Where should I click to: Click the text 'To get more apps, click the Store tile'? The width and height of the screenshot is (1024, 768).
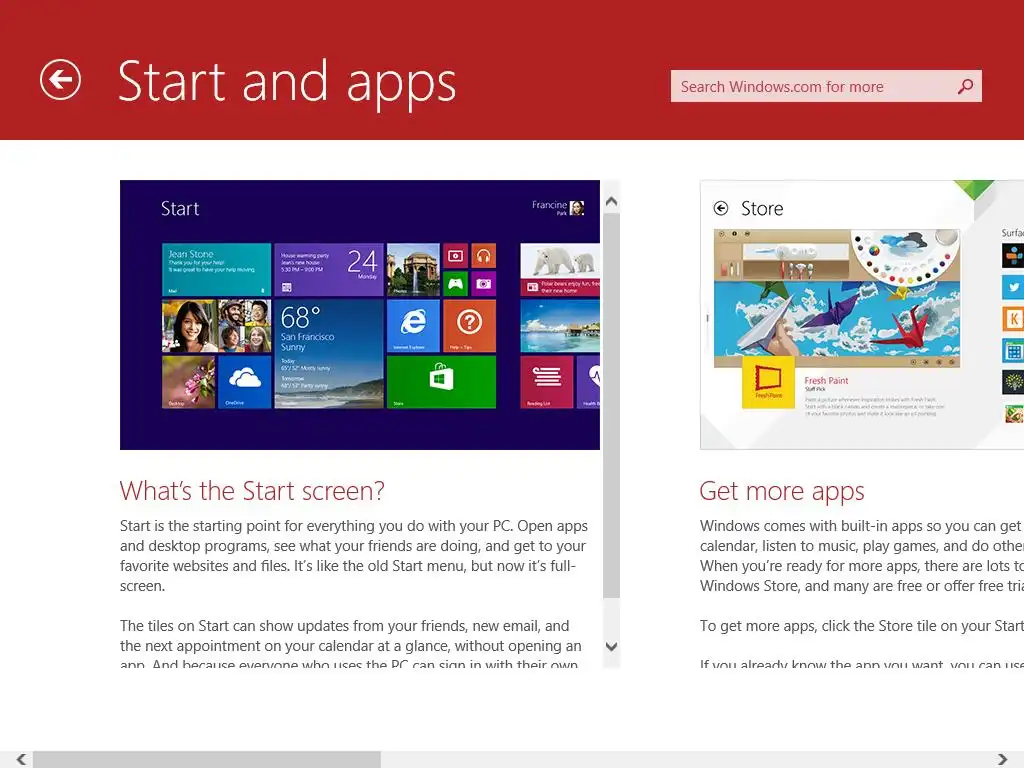[x=862, y=626]
